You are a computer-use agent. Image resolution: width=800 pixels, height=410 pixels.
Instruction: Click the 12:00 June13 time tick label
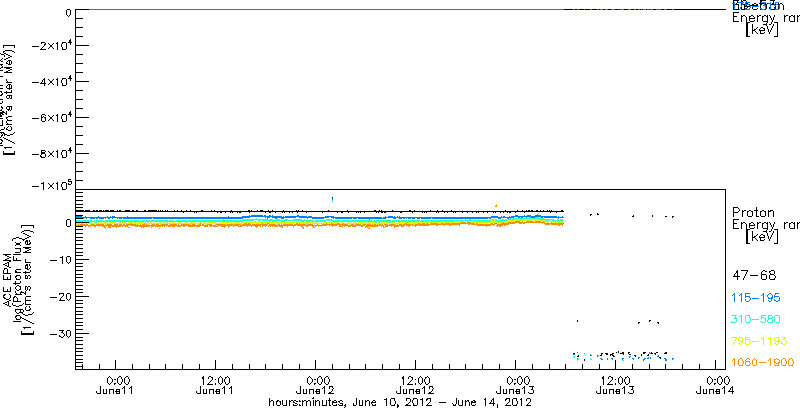pos(616,386)
